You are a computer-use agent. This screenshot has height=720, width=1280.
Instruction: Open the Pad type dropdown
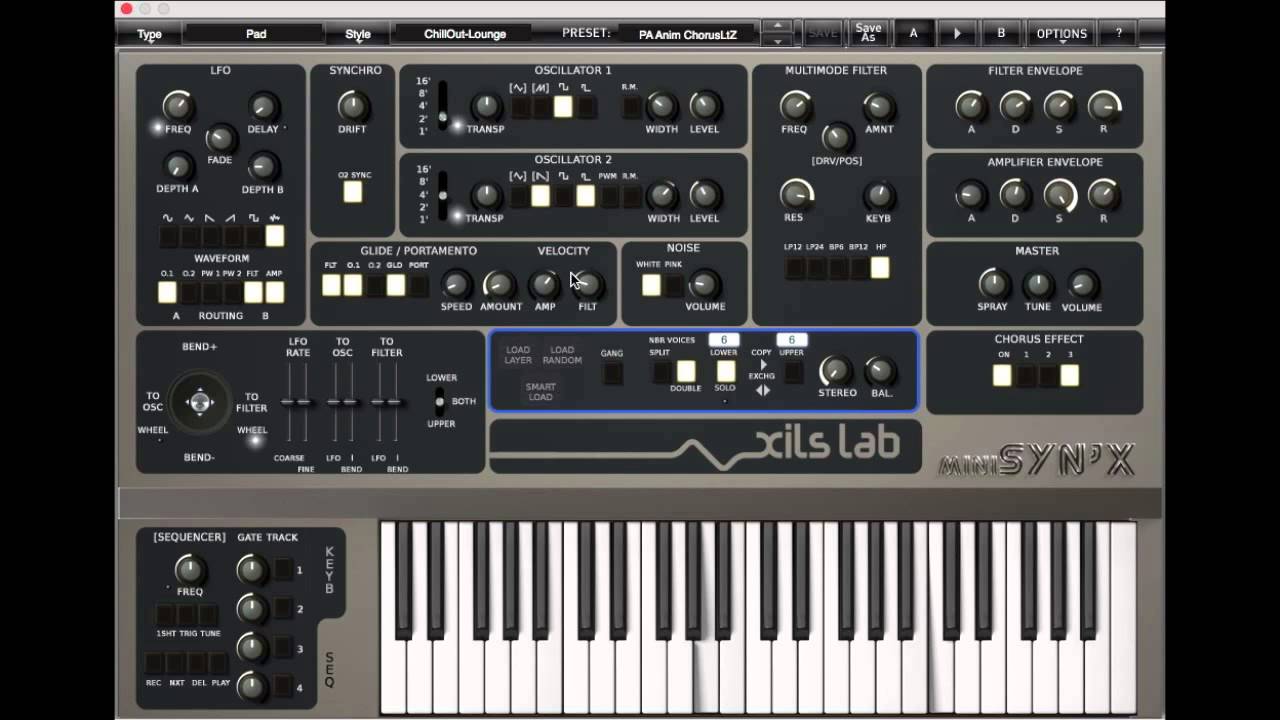coord(256,34)
